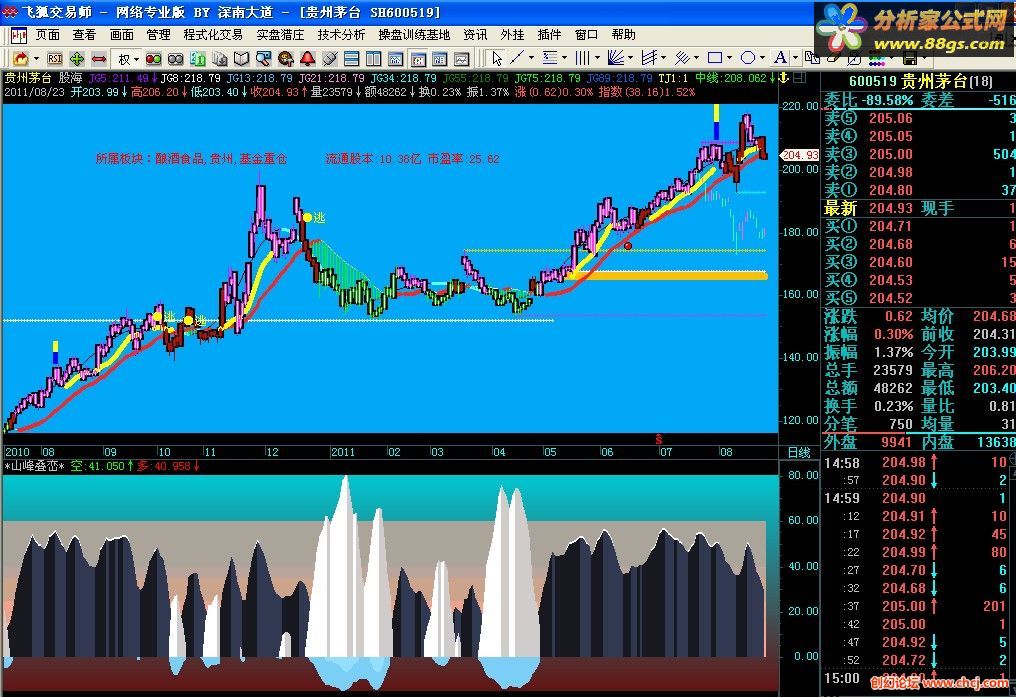Viewport: 1016px width, 697px height.
Task: Open the 资讯 menu
Action: (x=475, y=35)
